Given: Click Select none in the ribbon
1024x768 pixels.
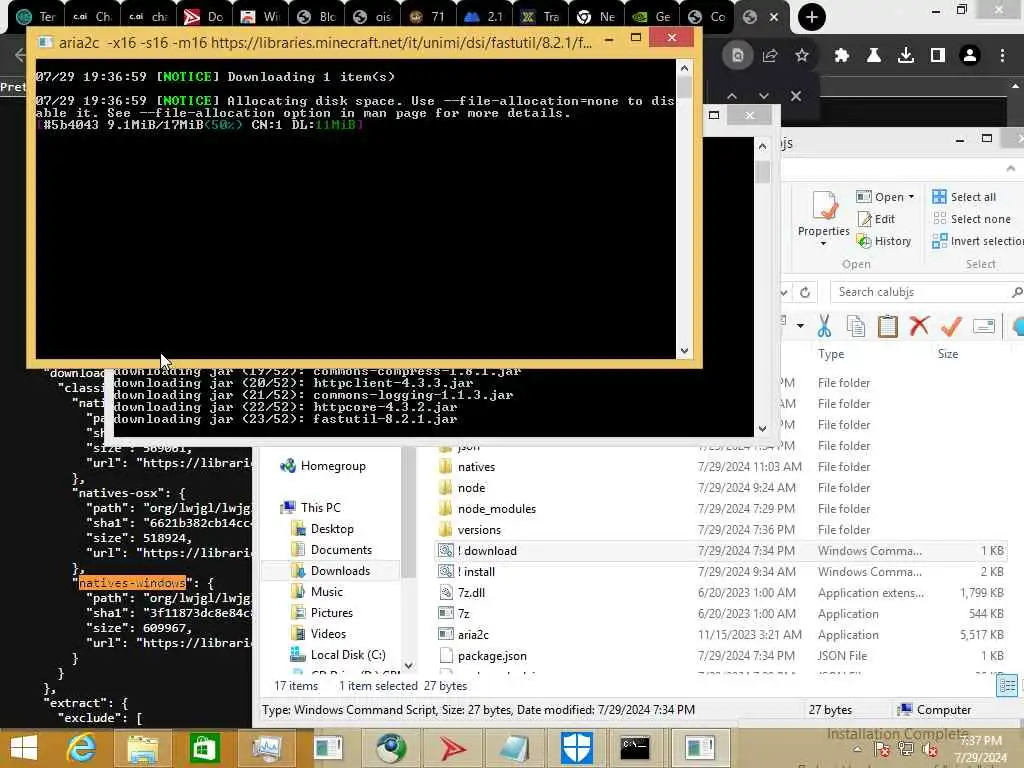Looking at the screenshot, I should coord(972,219).
